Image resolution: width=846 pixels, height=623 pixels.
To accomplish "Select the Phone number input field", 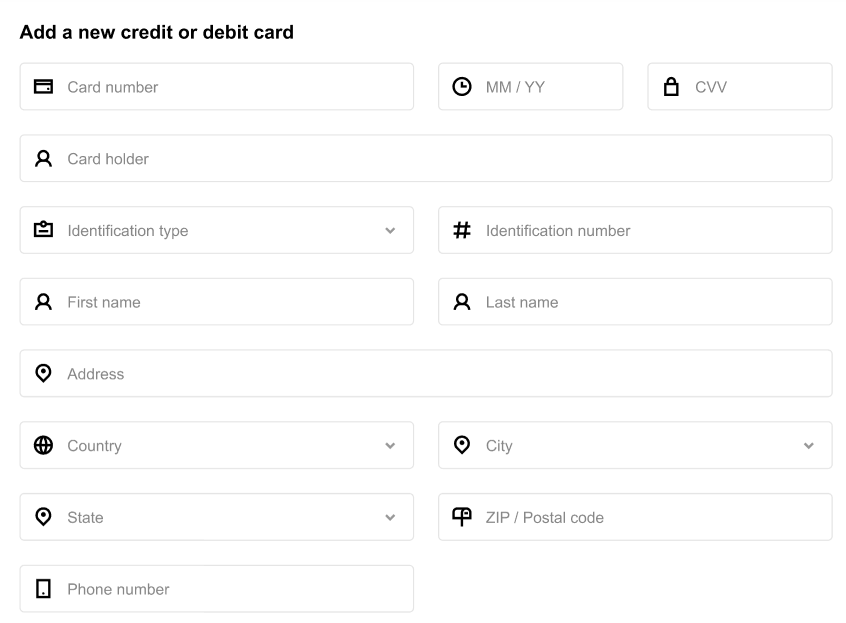I will click(x=217, y=588).
